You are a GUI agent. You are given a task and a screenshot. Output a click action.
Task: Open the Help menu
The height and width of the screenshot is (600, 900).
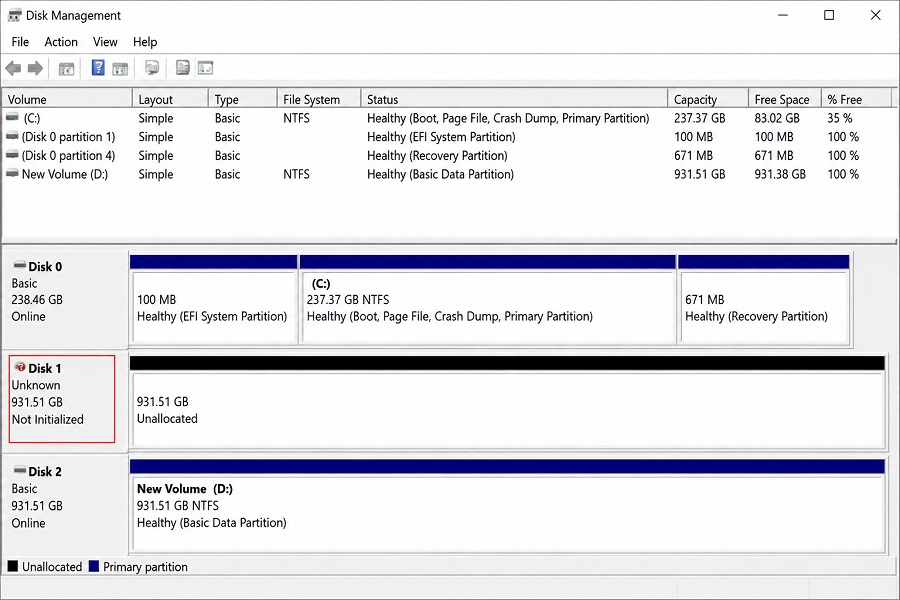(145, 42)
